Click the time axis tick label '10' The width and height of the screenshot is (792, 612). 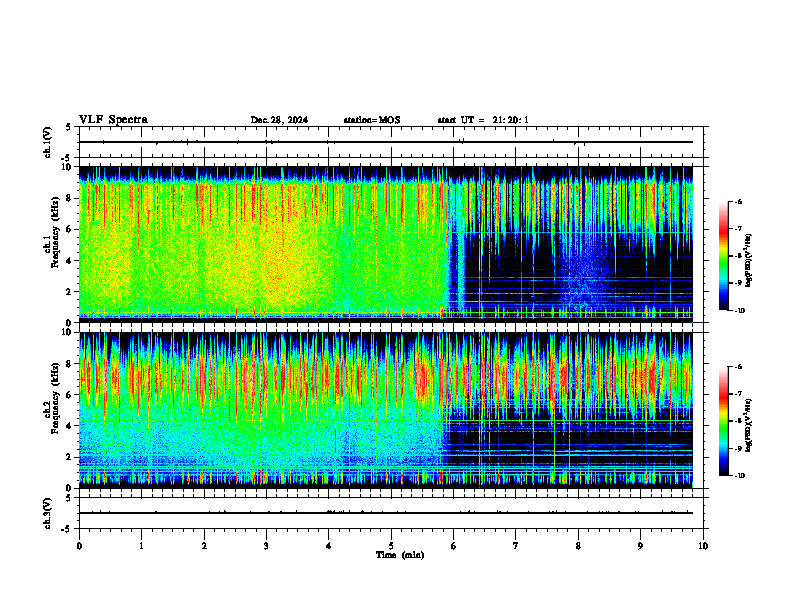click(x=703, y=546)
